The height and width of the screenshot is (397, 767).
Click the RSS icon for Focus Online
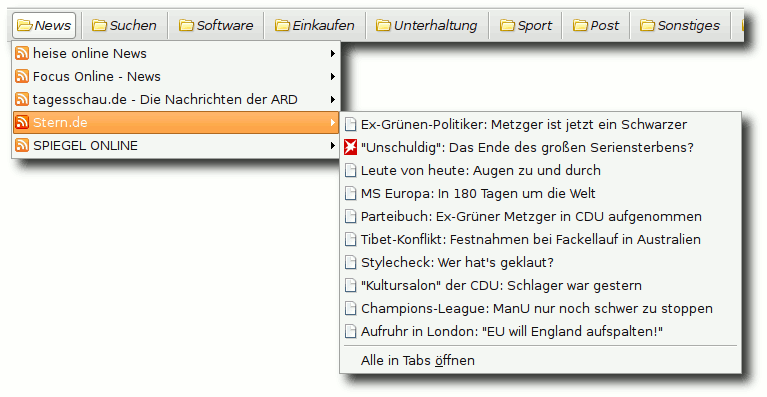tap(22, 76)
